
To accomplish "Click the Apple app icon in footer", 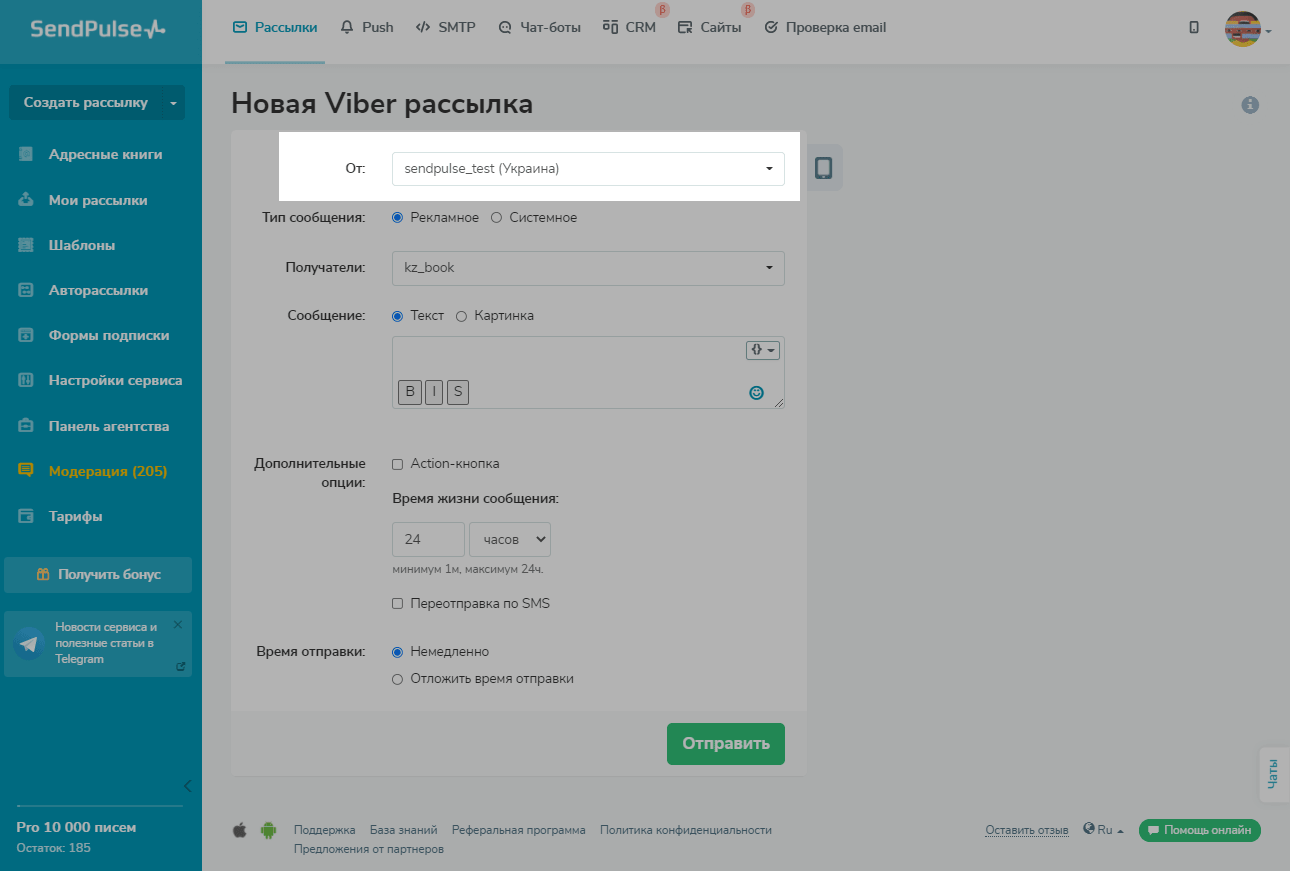I will point(239,830).
